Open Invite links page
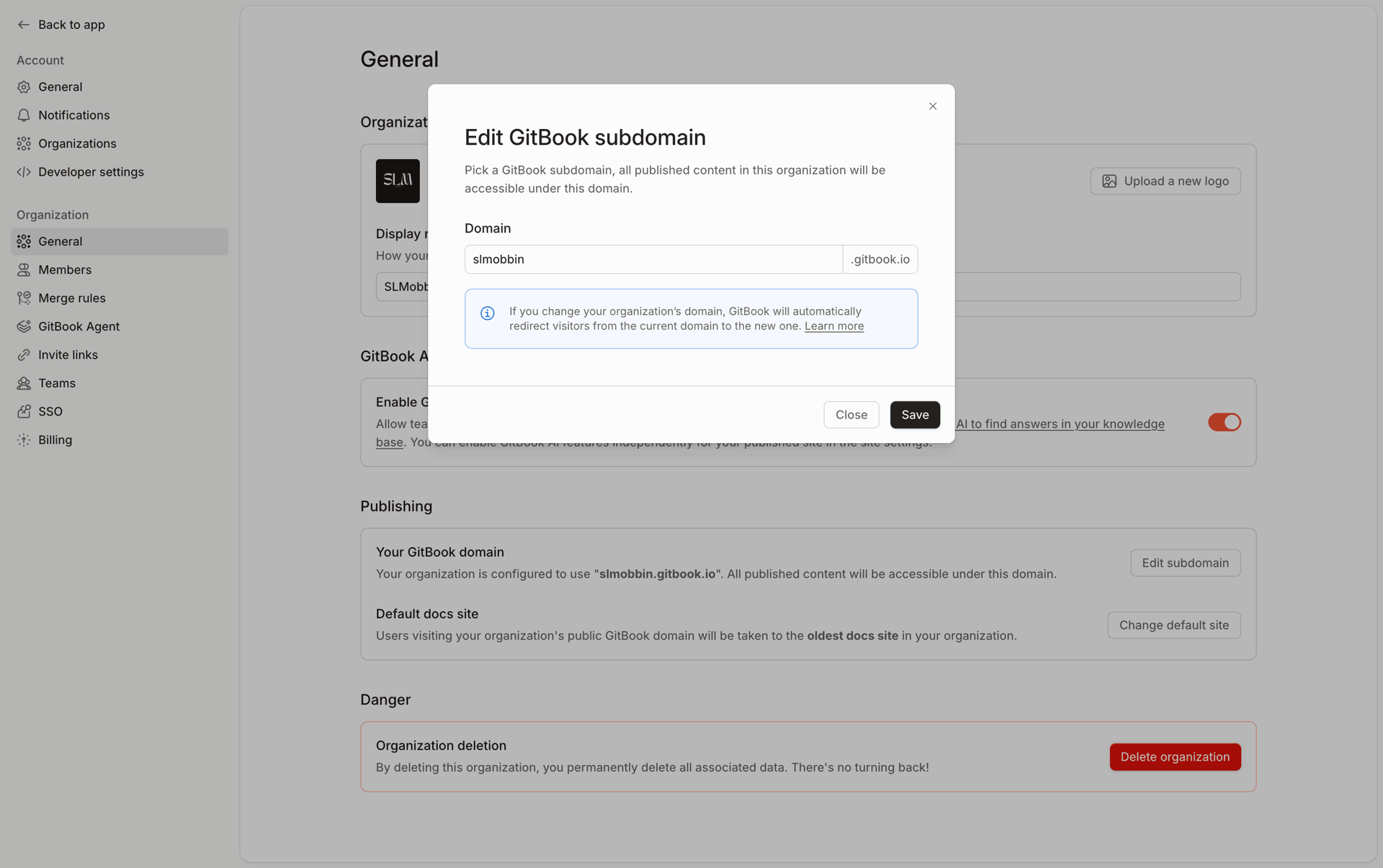The height and width of the screenshot is (868, 1383). (x=120, y=355)
